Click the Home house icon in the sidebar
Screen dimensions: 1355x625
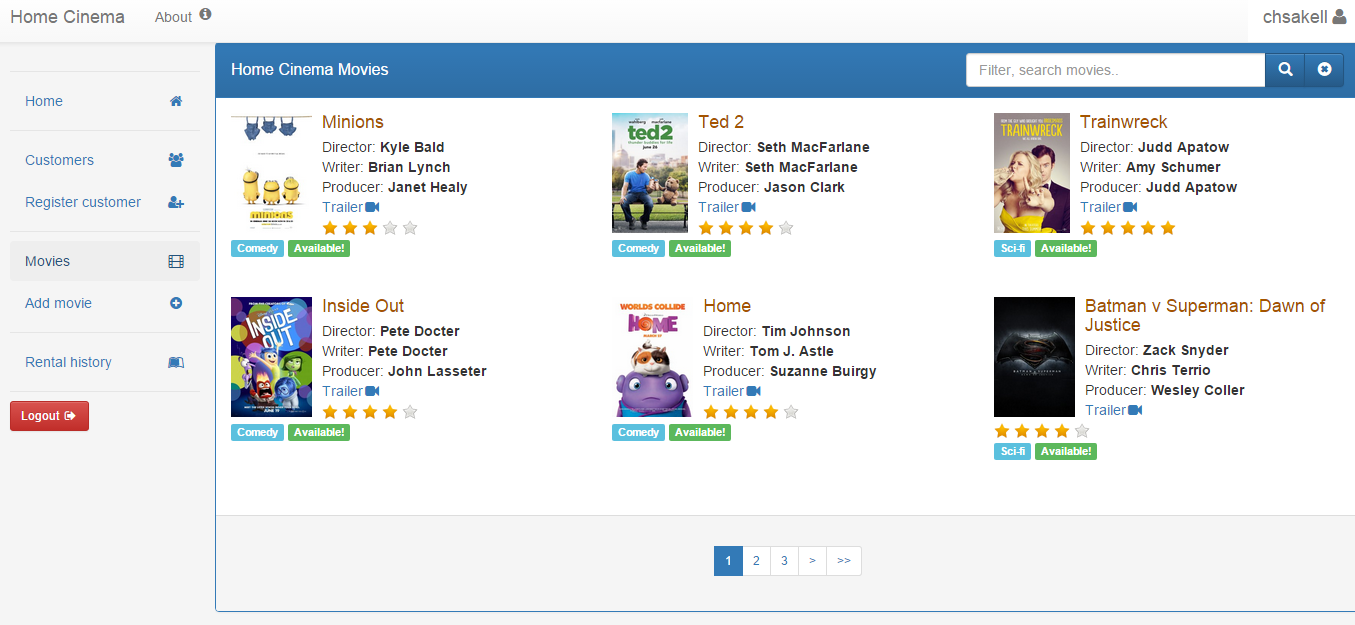click(x=176, y=101)
